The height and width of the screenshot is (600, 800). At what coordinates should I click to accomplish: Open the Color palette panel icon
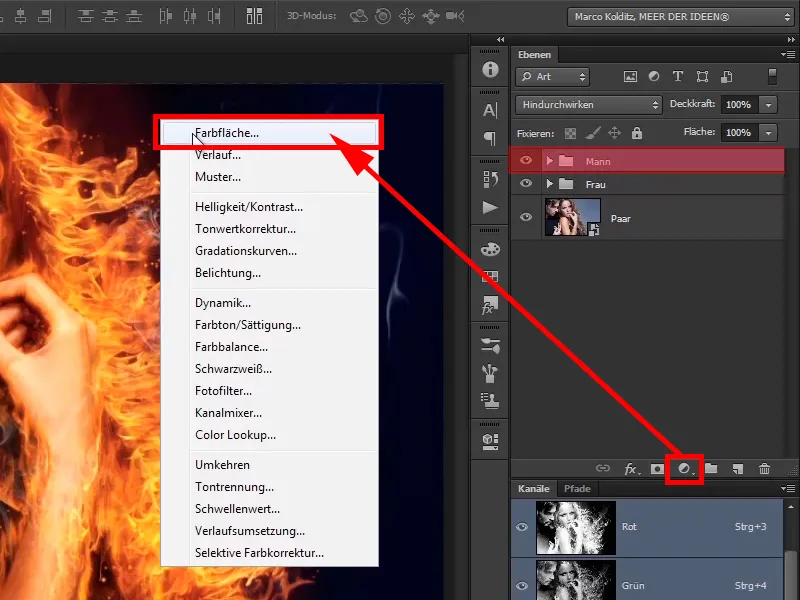click(x=490, y=249)
